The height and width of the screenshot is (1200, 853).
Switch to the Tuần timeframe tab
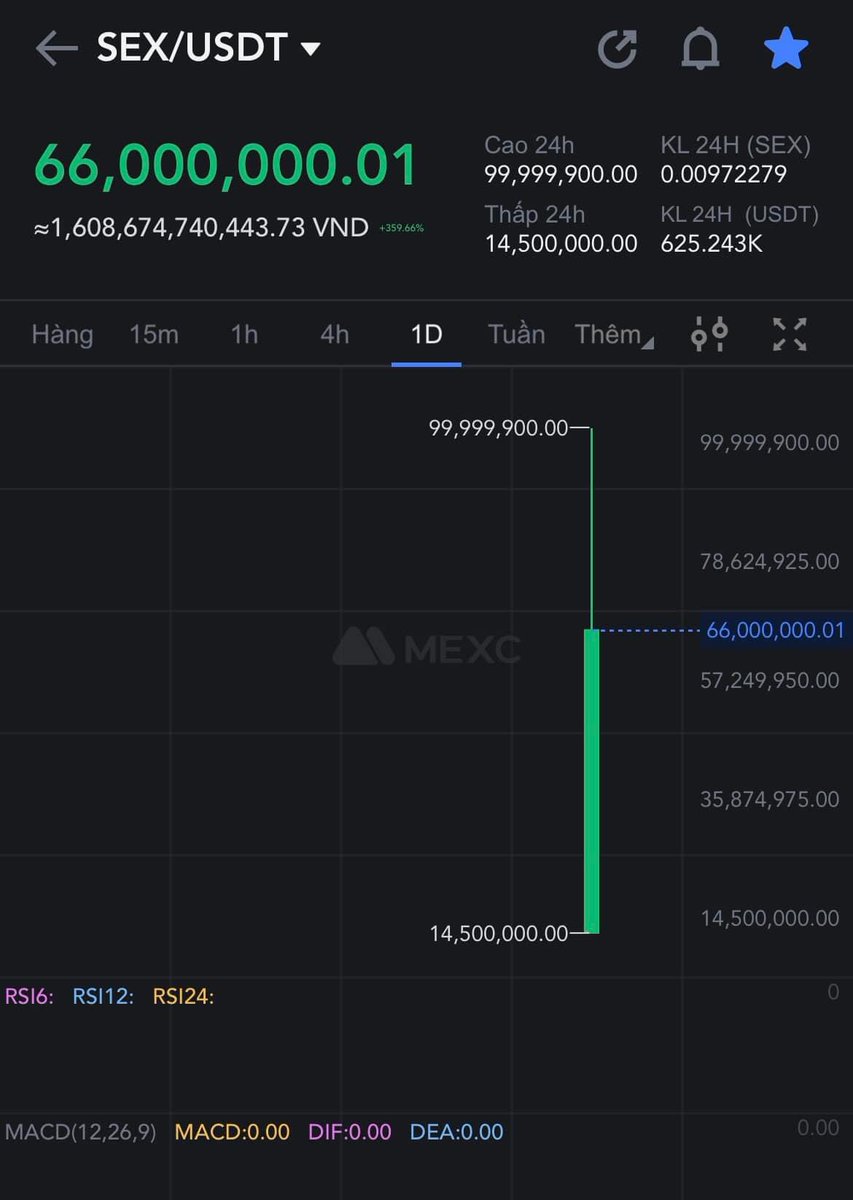pyautogui.click(x=516, y=334)
